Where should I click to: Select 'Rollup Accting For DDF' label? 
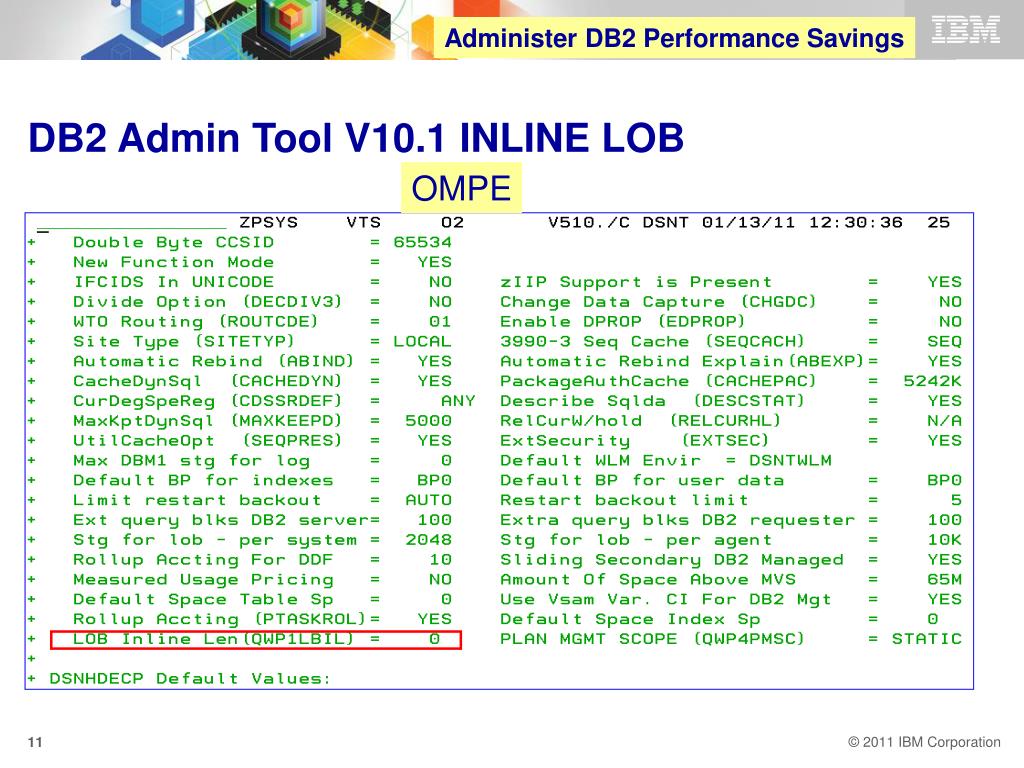203,560
